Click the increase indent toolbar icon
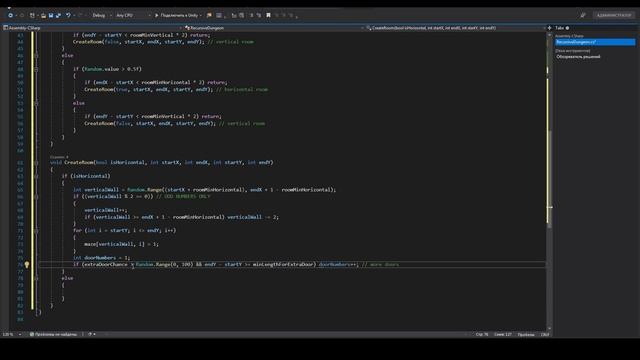 click(x=242, y=16)
